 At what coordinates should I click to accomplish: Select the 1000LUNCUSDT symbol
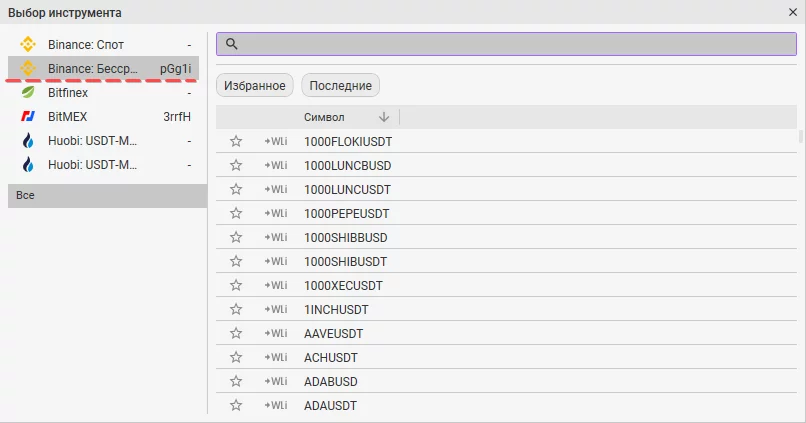tap(347, 190)
